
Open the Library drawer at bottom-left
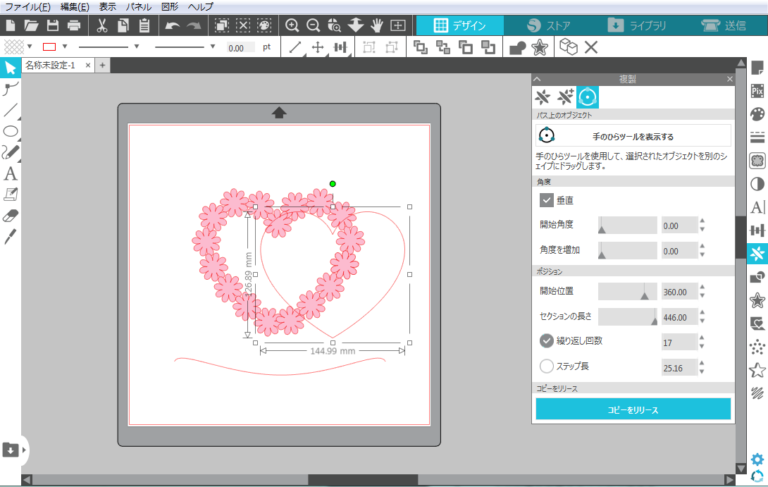coord(11,450)
